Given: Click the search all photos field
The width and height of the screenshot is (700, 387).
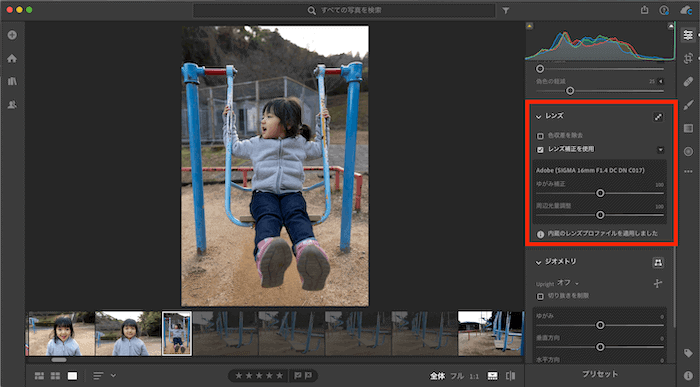Looking at the screenshot, I should [x=344, y=10].
